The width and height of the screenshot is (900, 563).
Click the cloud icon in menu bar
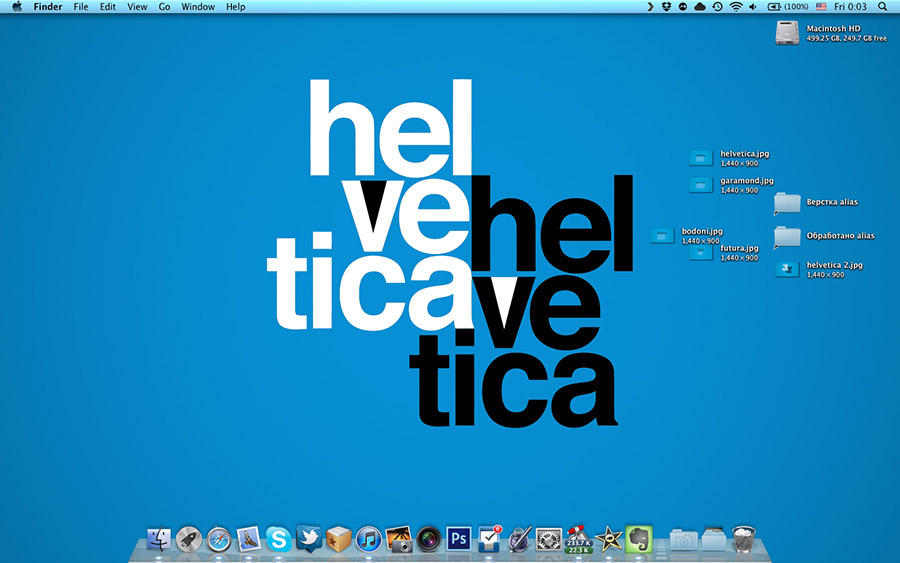[x=700, y=7]
